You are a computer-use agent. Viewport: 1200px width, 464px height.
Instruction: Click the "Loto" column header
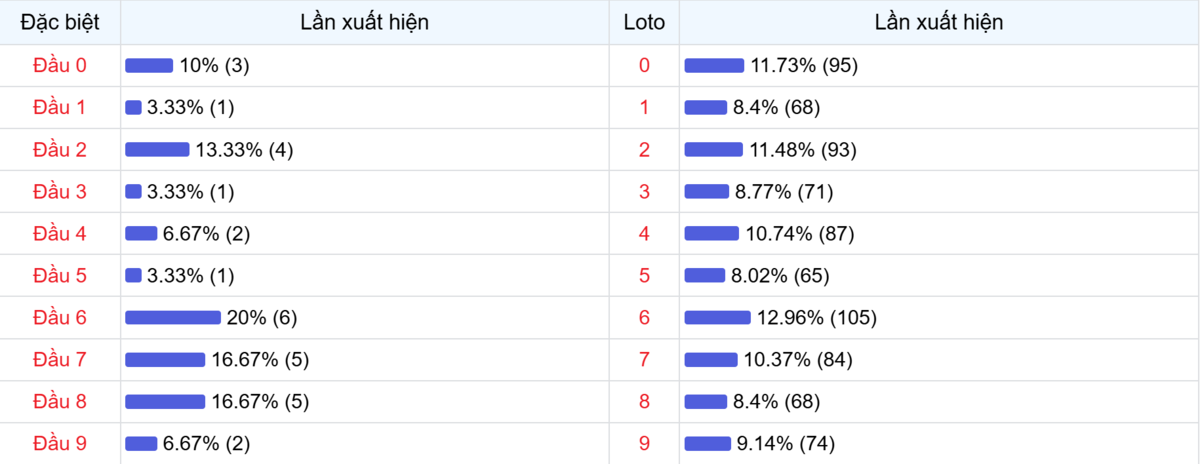[644, 22]
